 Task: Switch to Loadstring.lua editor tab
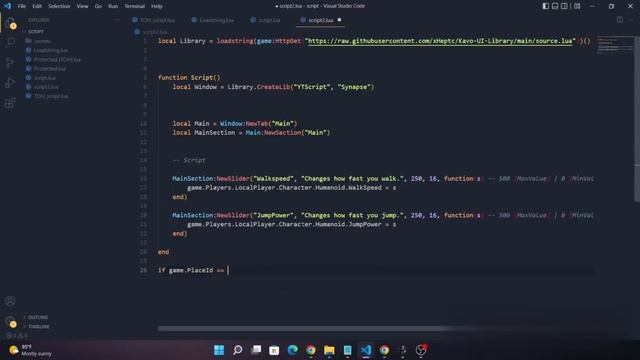pos(213,20)
